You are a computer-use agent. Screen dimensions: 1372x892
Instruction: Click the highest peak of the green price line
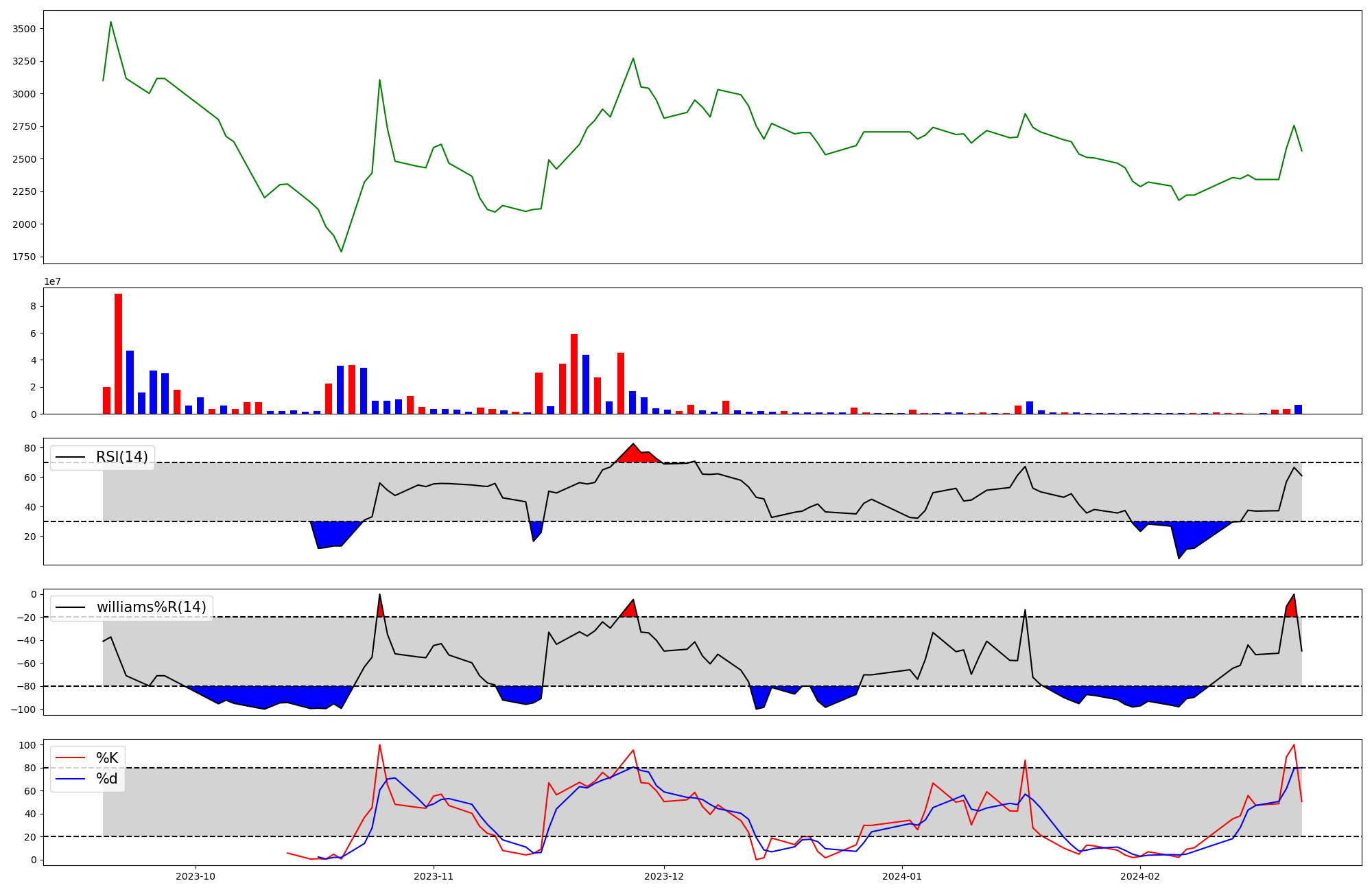pos(110,22)
